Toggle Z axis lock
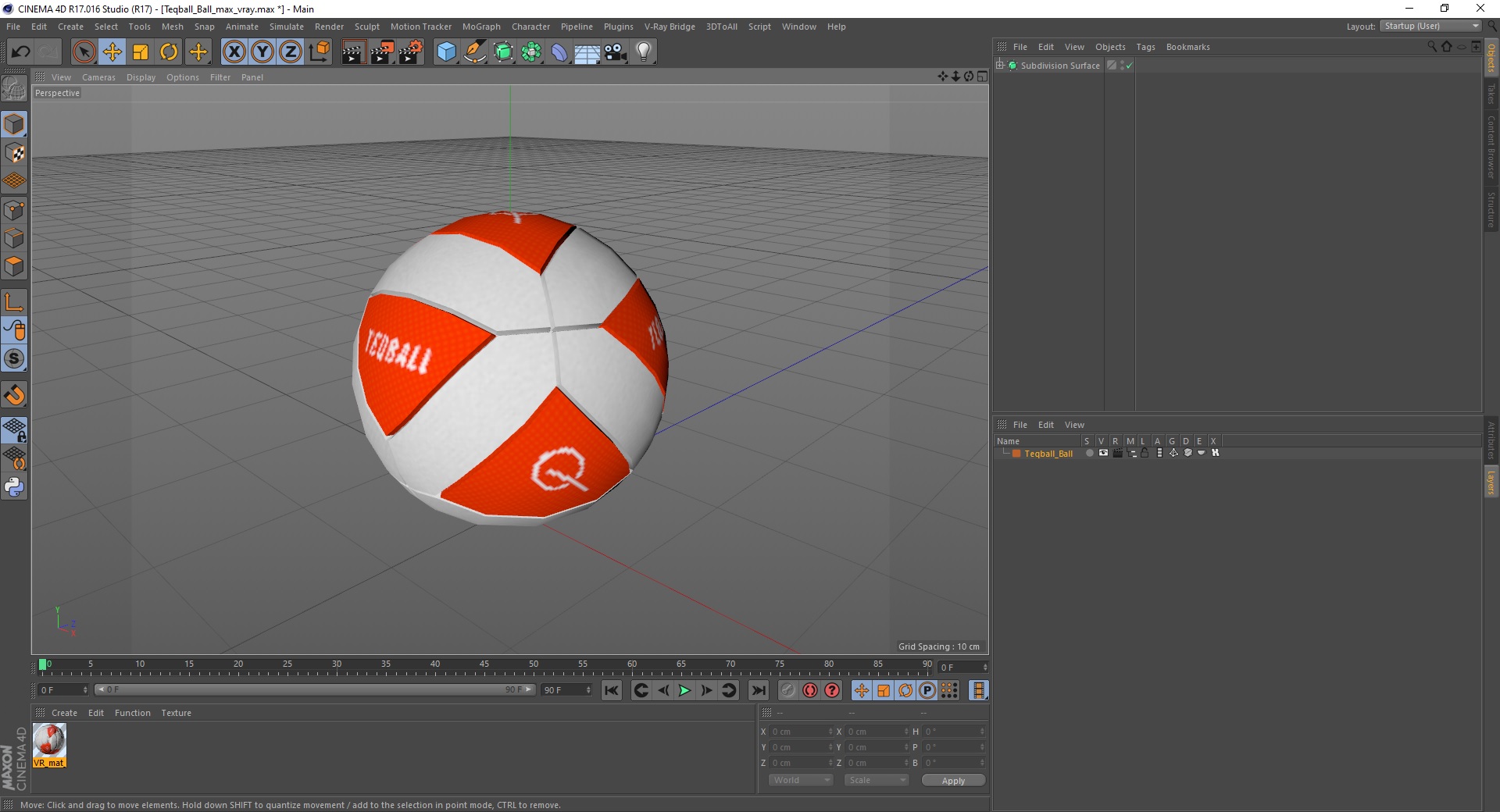Viewport: 1500px width, 812px height. tap(291, 52)
